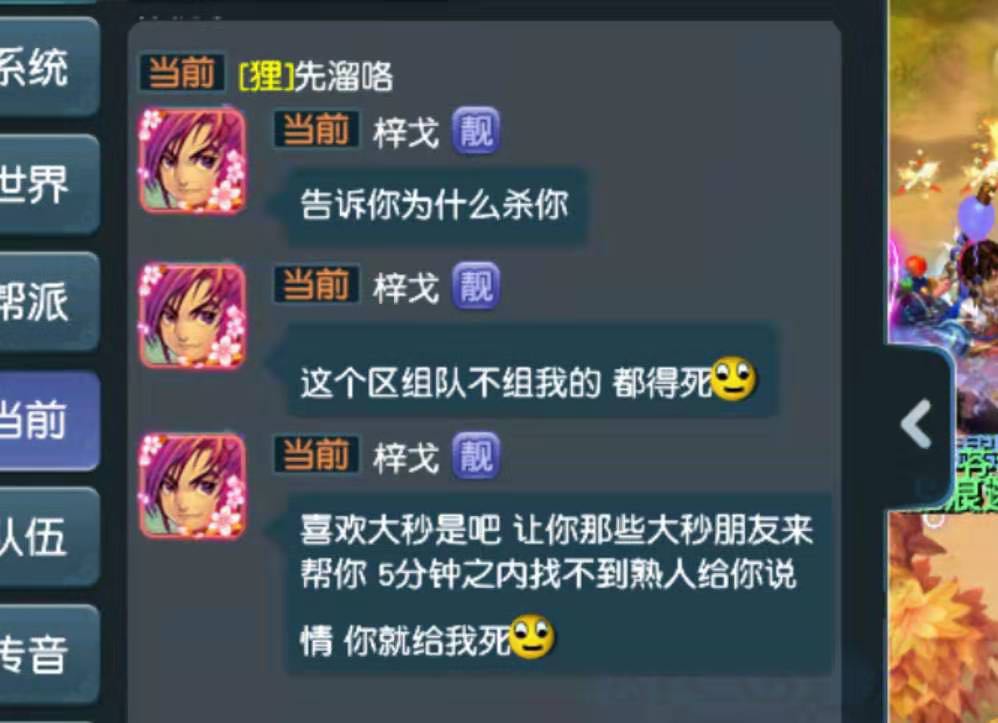Collapse the chat panel with the left arrow

(917, 424)
